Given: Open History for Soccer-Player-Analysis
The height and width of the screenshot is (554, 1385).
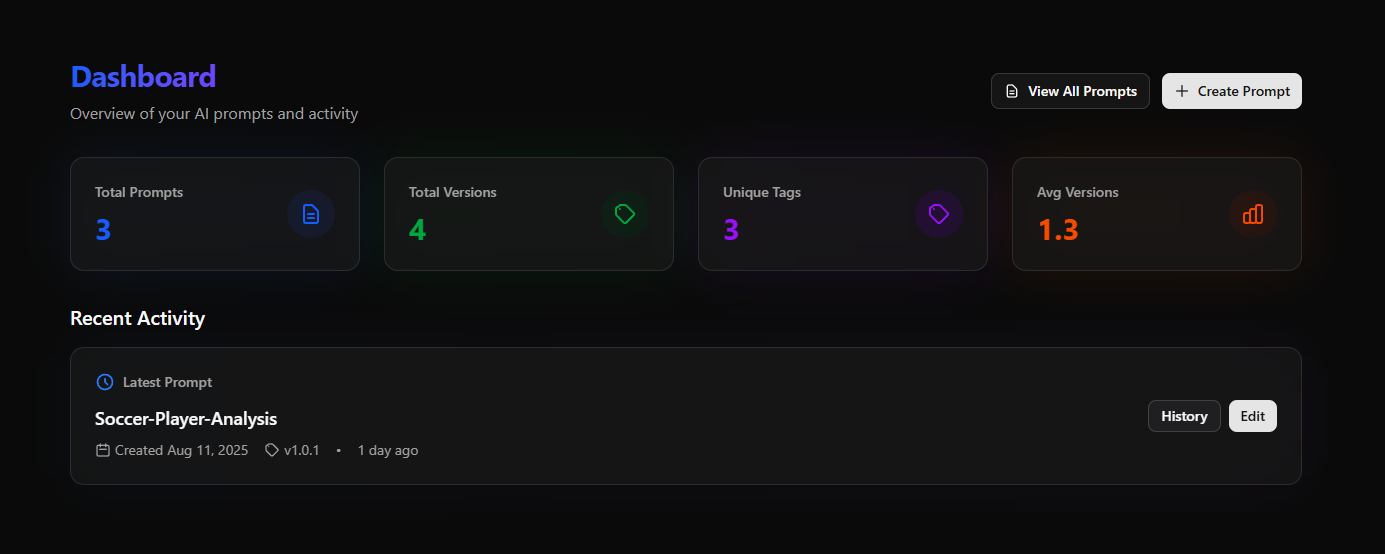Looking at the screenshot, I should 1184,416.
